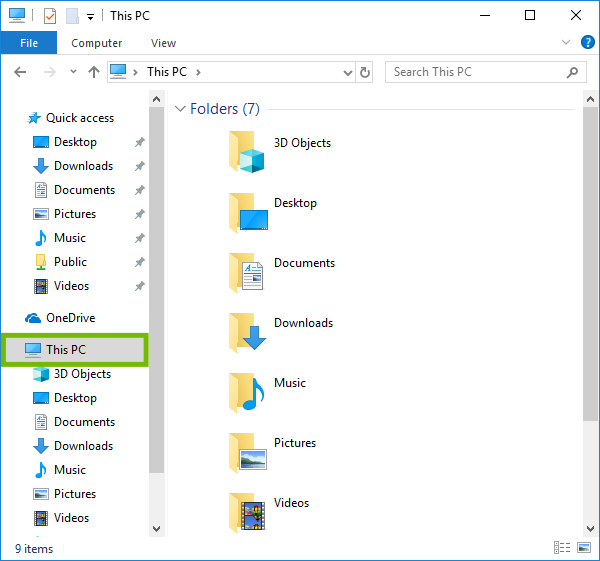Open 3D Objects under This PC tree
The image size is (600, 561).
point(82,374)
